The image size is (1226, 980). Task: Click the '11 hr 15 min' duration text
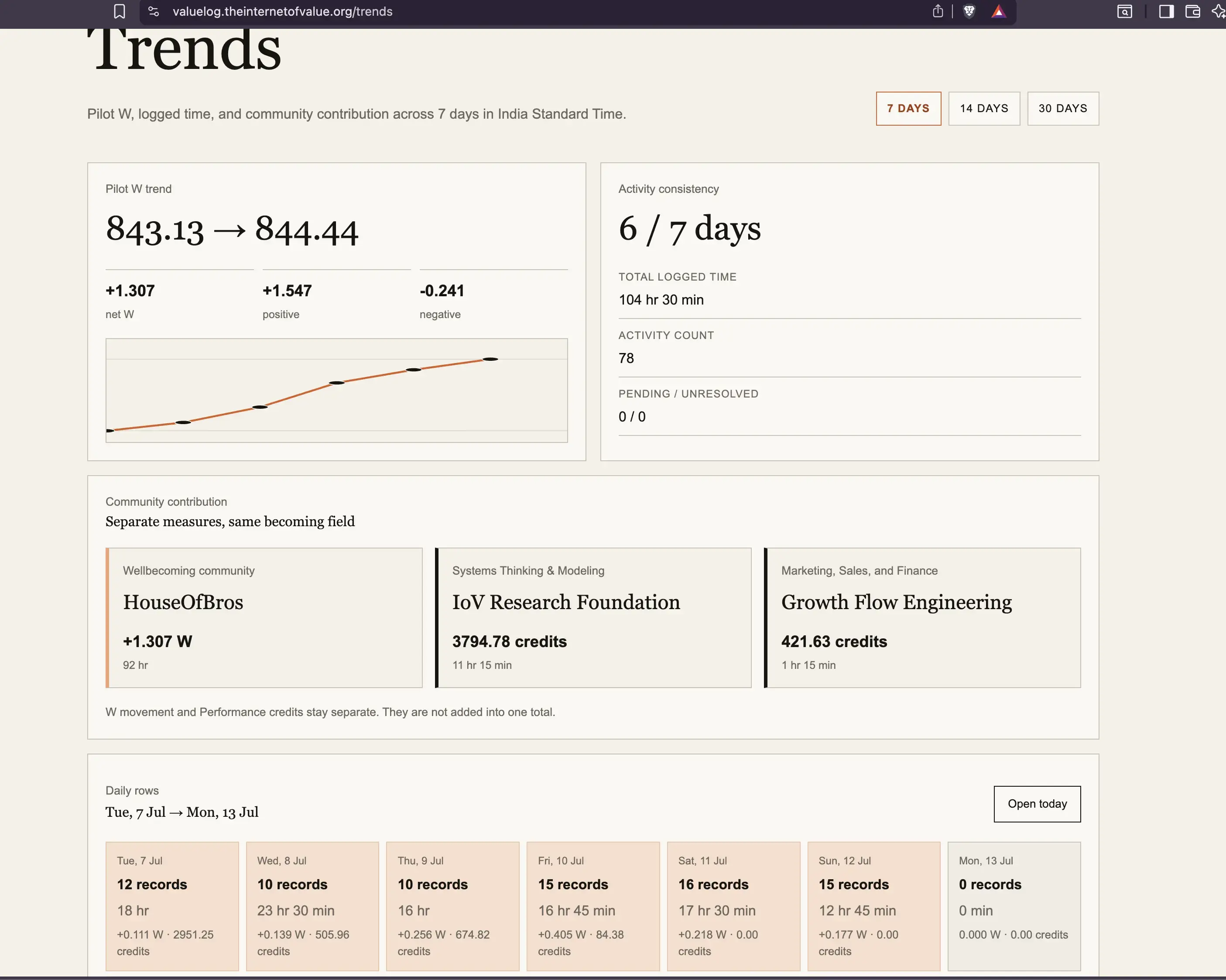[482, 665]
